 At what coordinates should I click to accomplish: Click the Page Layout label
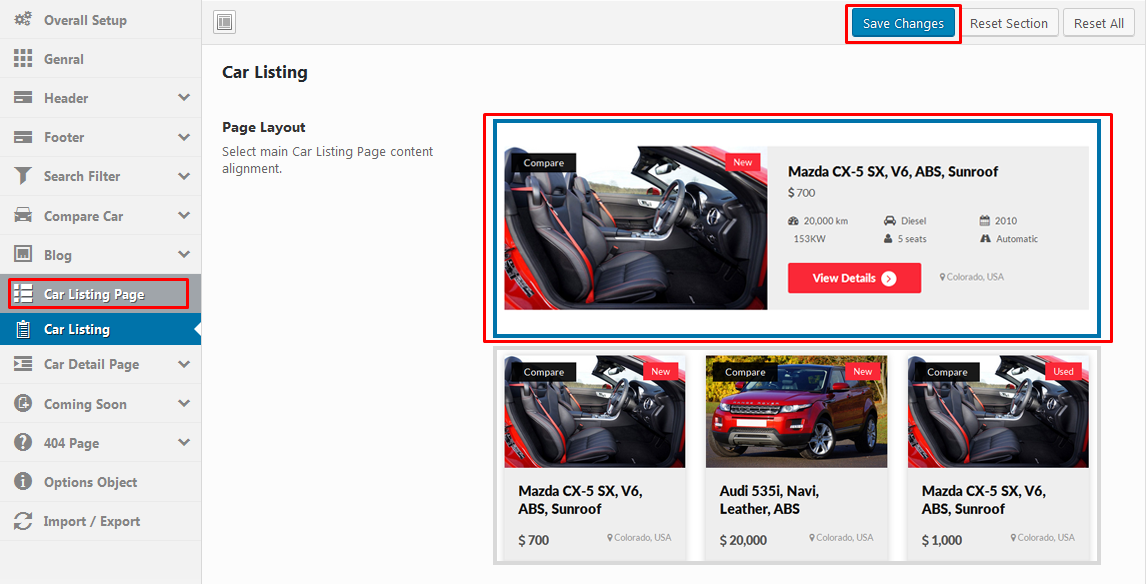(264, 127)
